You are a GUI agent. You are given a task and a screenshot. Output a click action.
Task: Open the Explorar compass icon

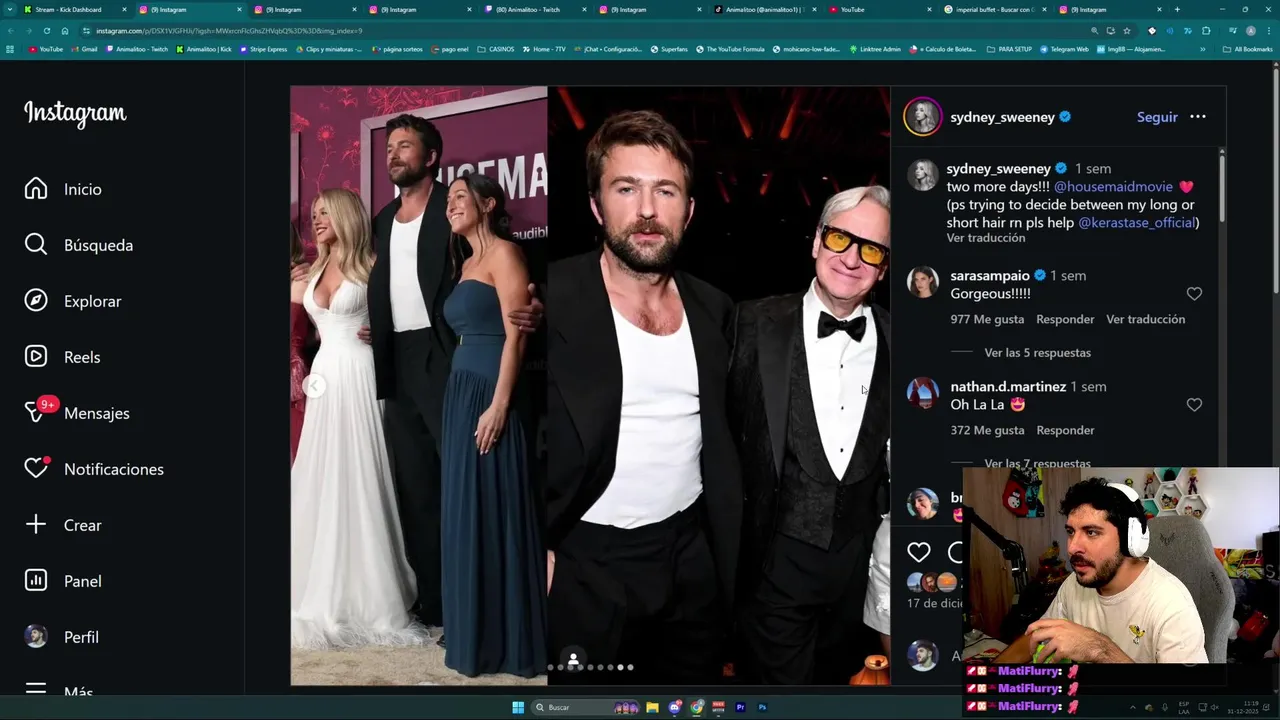[36, 301]
